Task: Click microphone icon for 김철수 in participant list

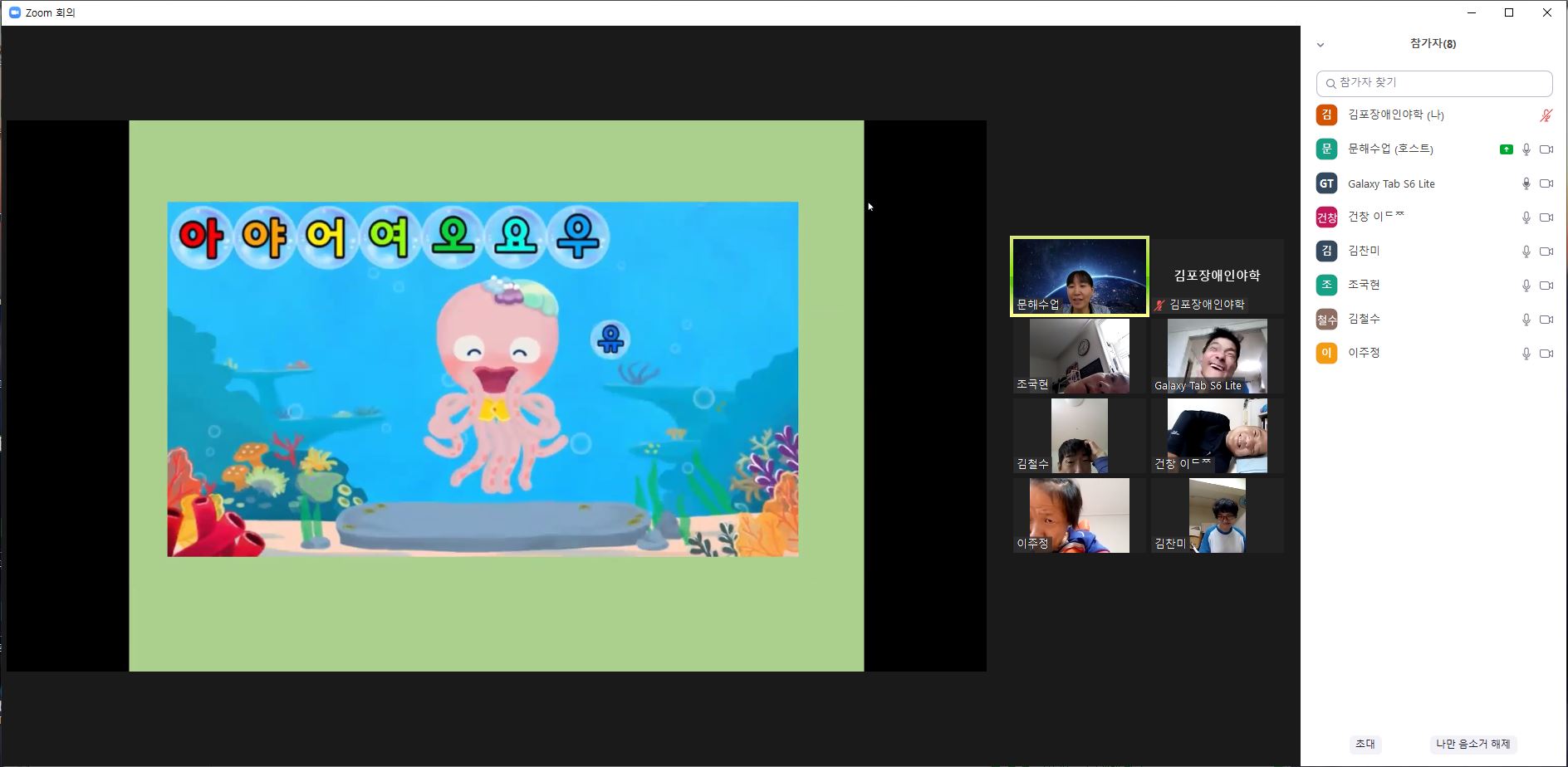Action: pos(1526,320)
